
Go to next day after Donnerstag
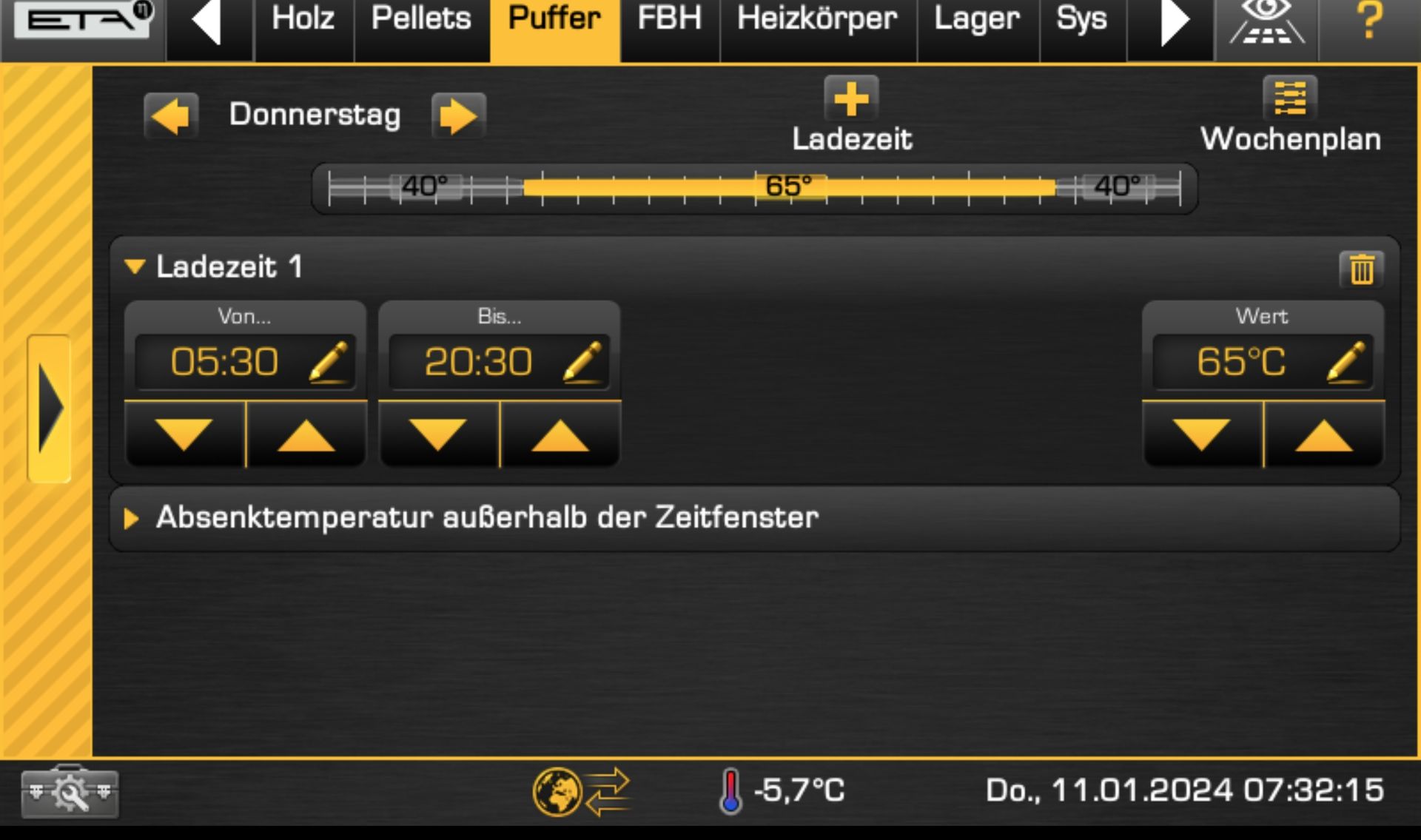click(x=459, y=115)
